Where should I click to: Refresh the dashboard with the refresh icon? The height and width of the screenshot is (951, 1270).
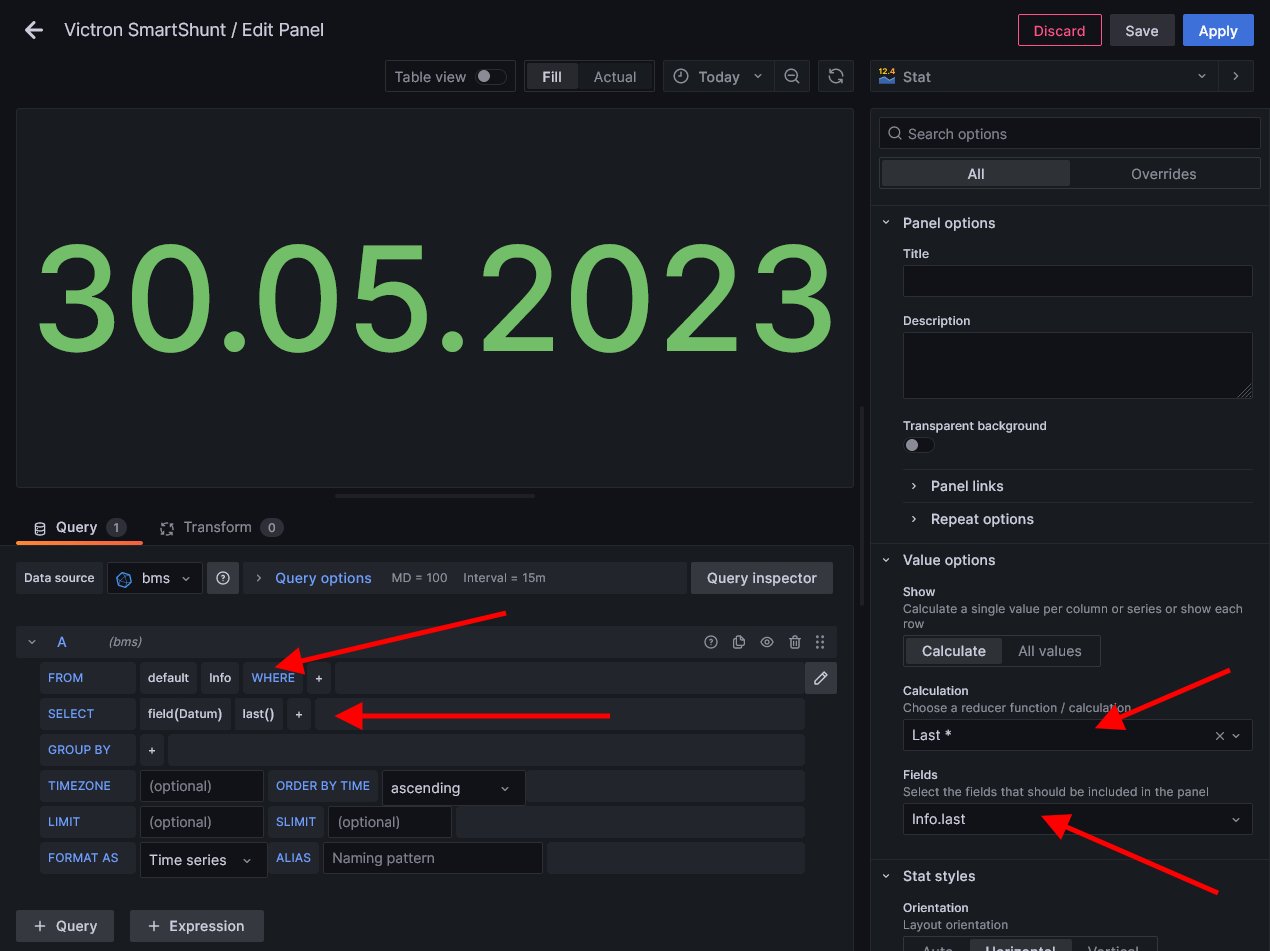point(835,77)
